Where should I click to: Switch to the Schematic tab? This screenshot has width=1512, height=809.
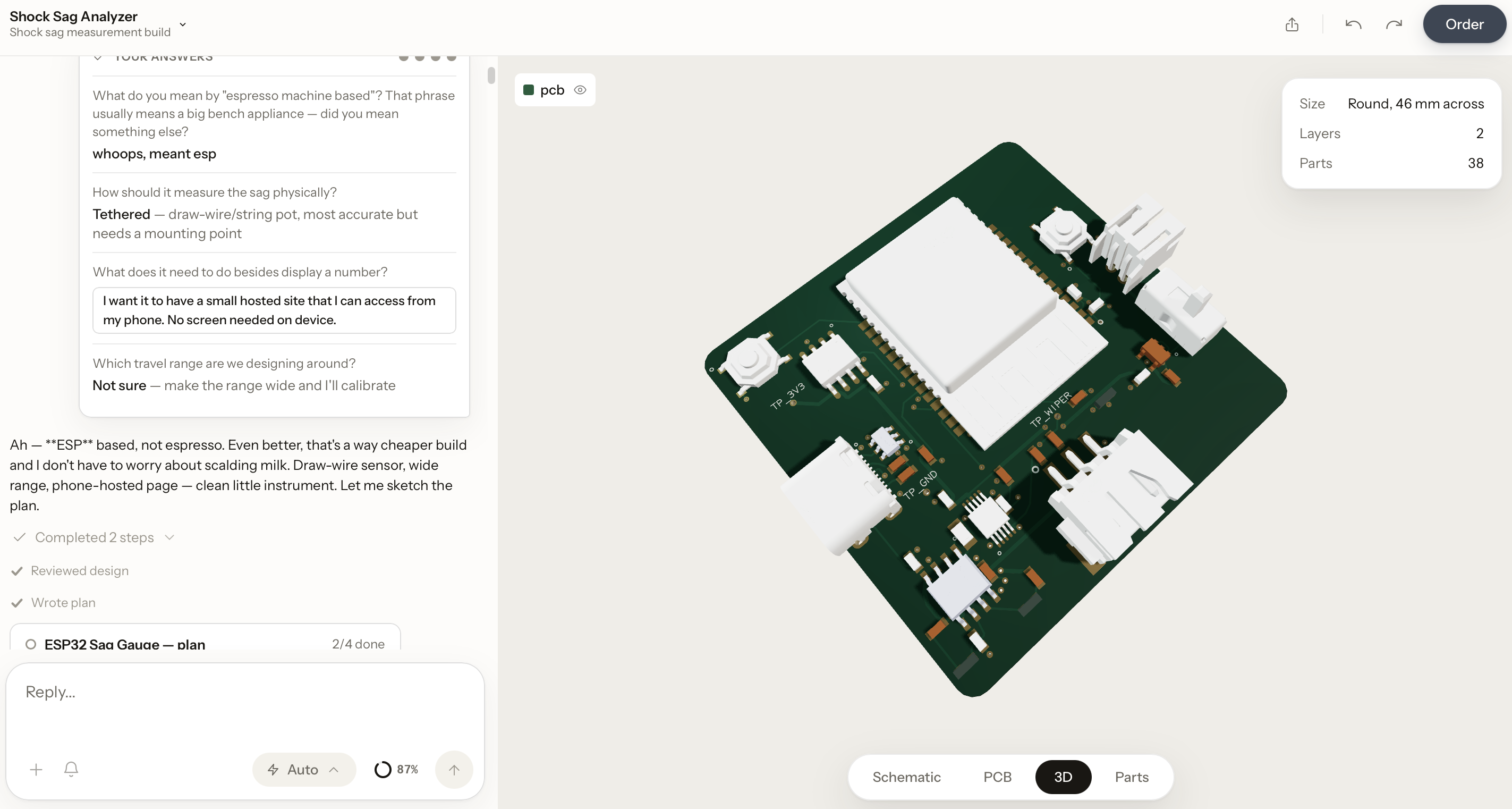coord(906,777)
